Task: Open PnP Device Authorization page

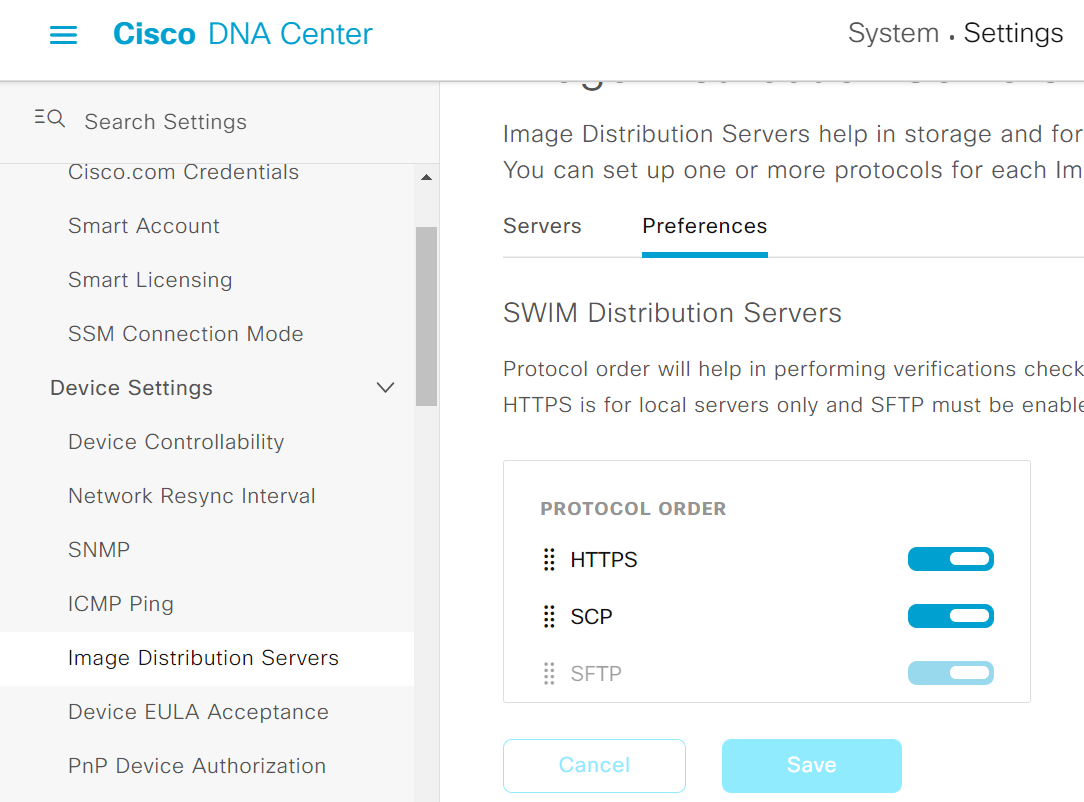Action: (x=197, y=766)
